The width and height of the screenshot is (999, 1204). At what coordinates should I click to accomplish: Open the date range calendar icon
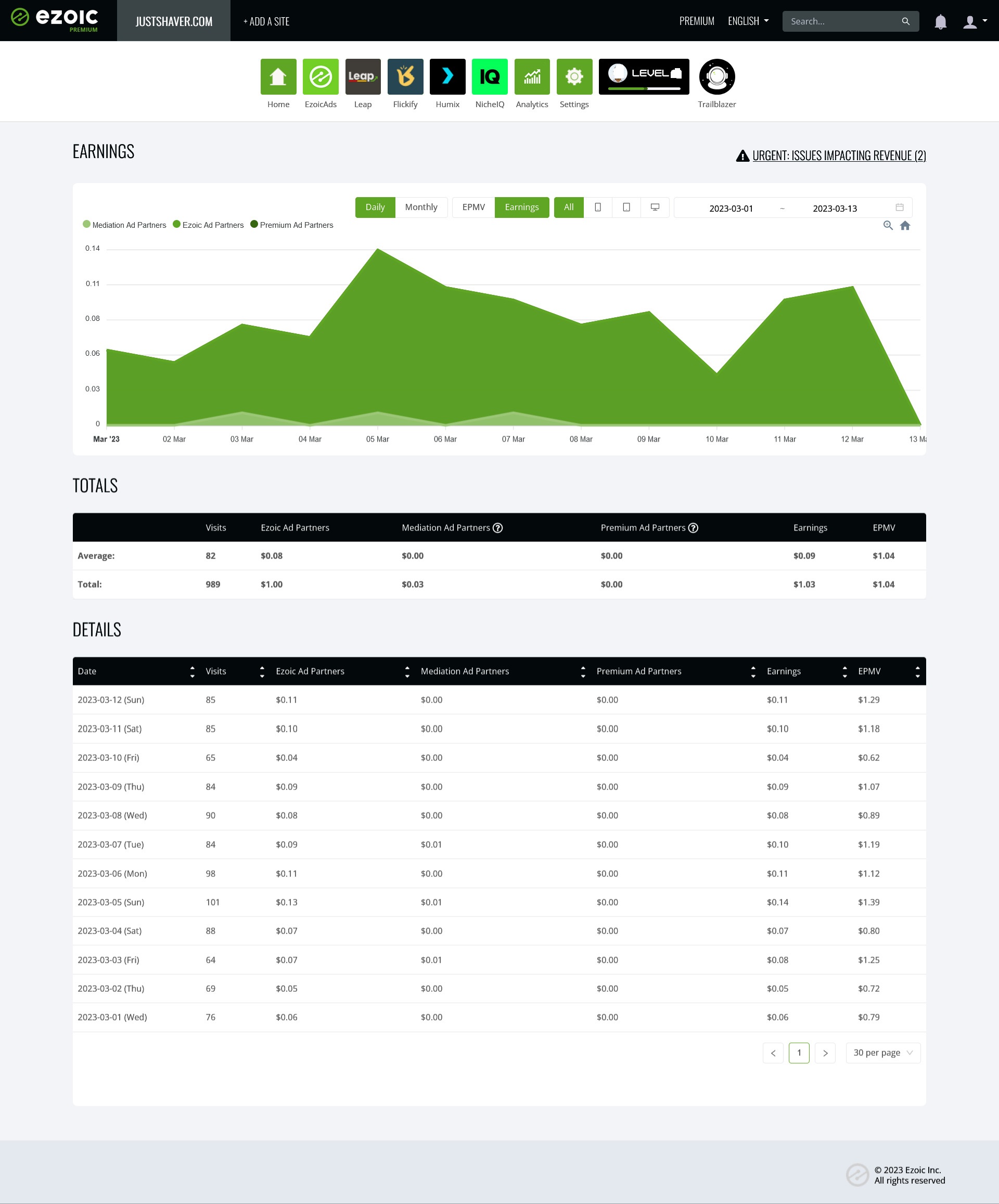click(x=899, y=207)
